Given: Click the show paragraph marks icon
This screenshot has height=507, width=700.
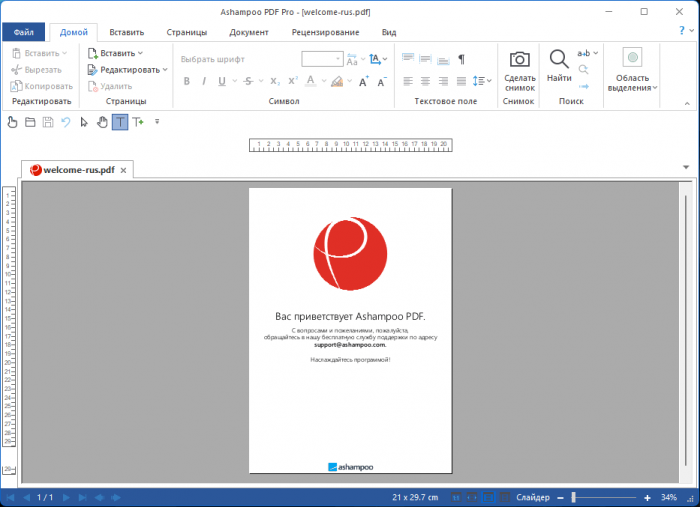Looking at the screenshot, I should pyautogui.click(x=461, y=59).
